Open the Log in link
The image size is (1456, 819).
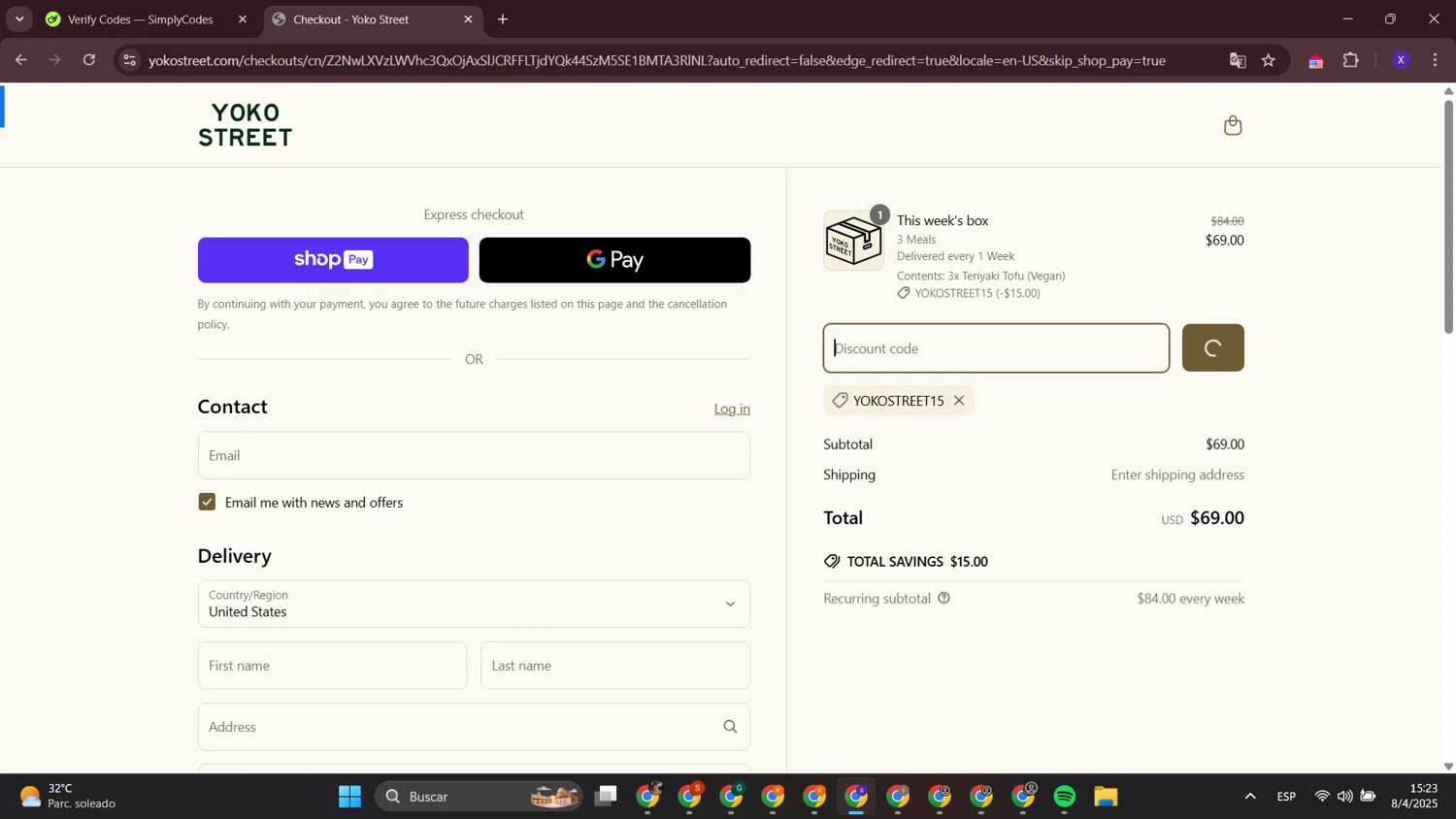click(x=732, y=409)
